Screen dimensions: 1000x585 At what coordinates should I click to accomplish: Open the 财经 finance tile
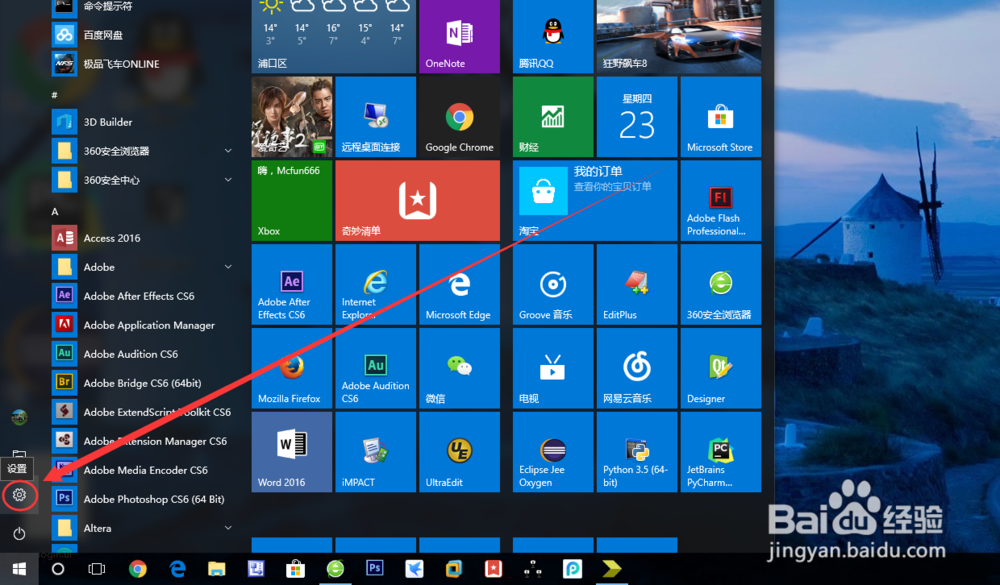(553, 117)
